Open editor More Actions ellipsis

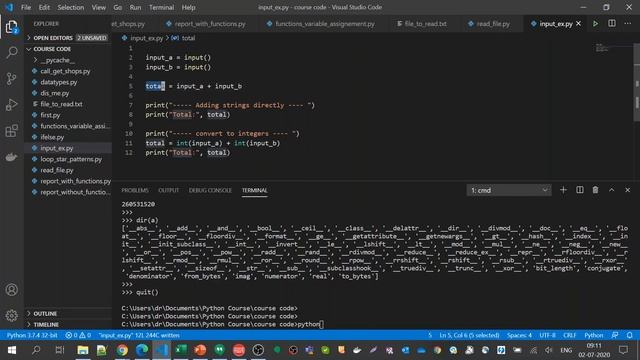(628, 24)
